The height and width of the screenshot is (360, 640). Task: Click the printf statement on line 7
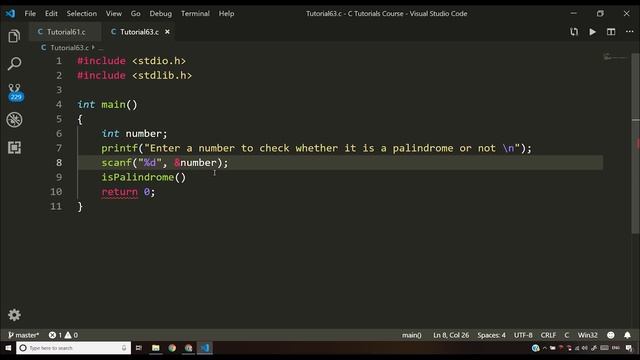click(317, 148)
